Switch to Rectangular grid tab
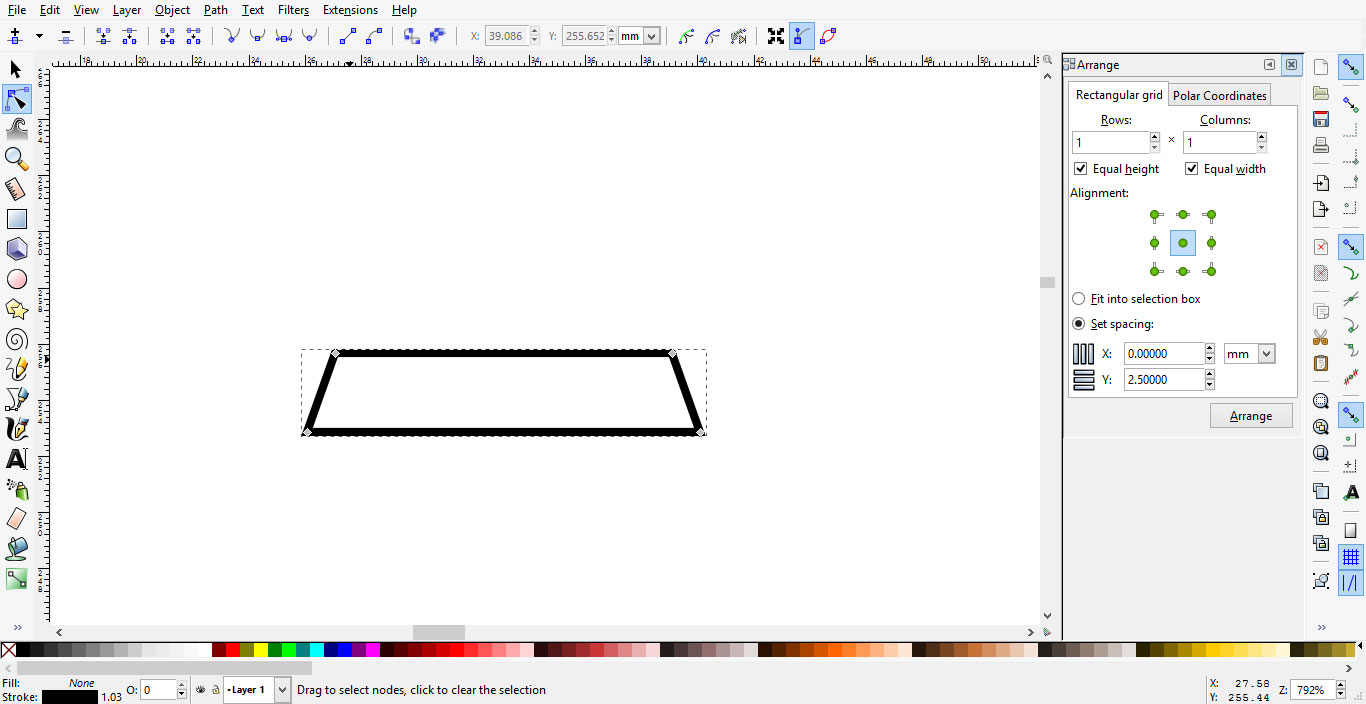1366x704 pixels. point(1119,95)
